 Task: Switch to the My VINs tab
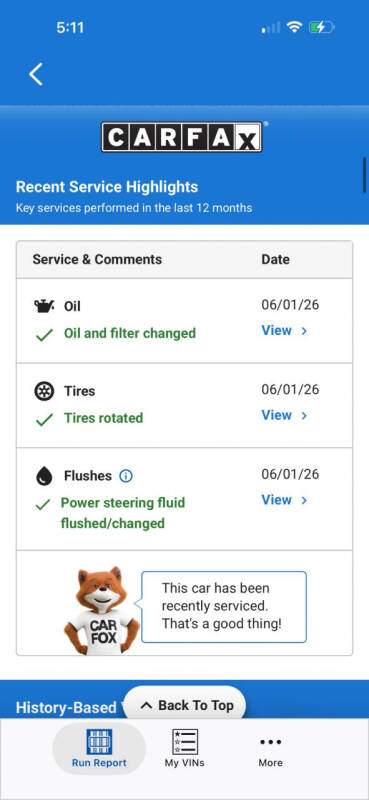tap(185, 748)
